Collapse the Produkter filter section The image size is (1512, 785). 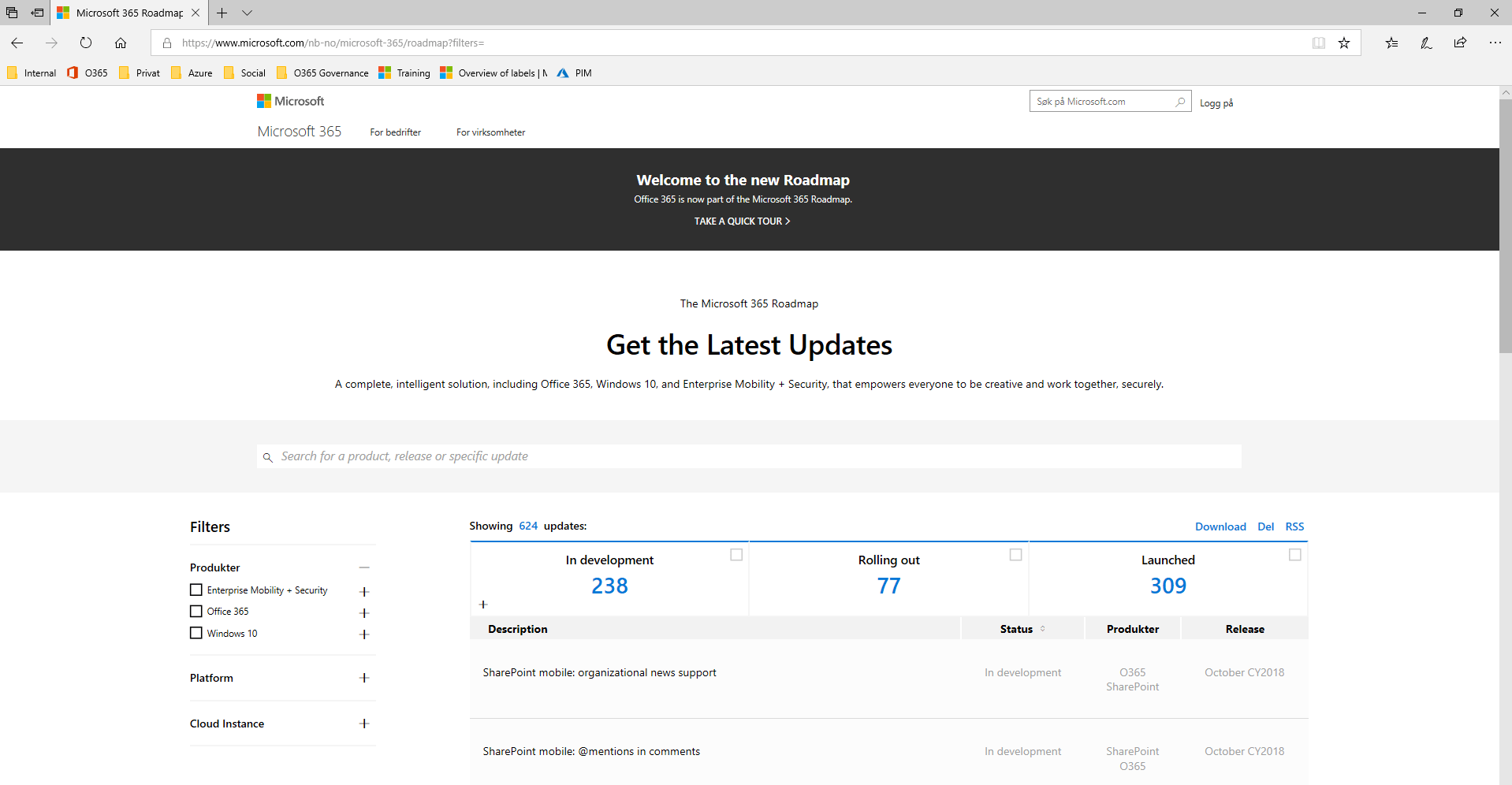tap(363, 567)
